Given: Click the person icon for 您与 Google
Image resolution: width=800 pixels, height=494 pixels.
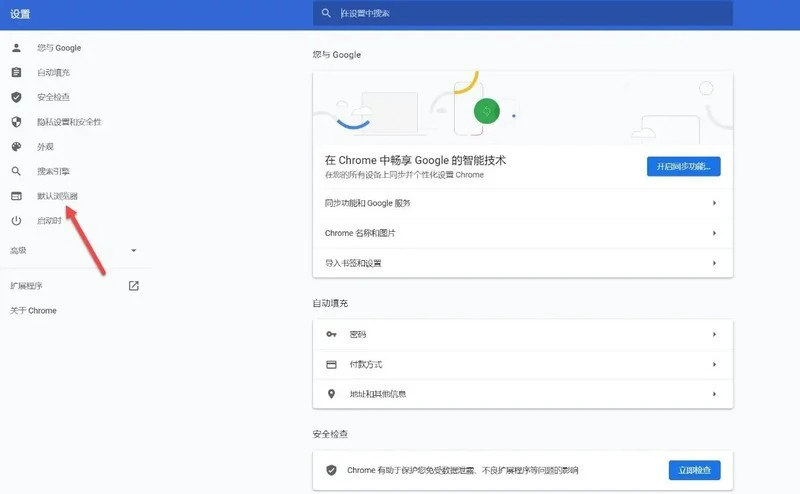Looking at the screenshot, I should [x=16, y=48].
